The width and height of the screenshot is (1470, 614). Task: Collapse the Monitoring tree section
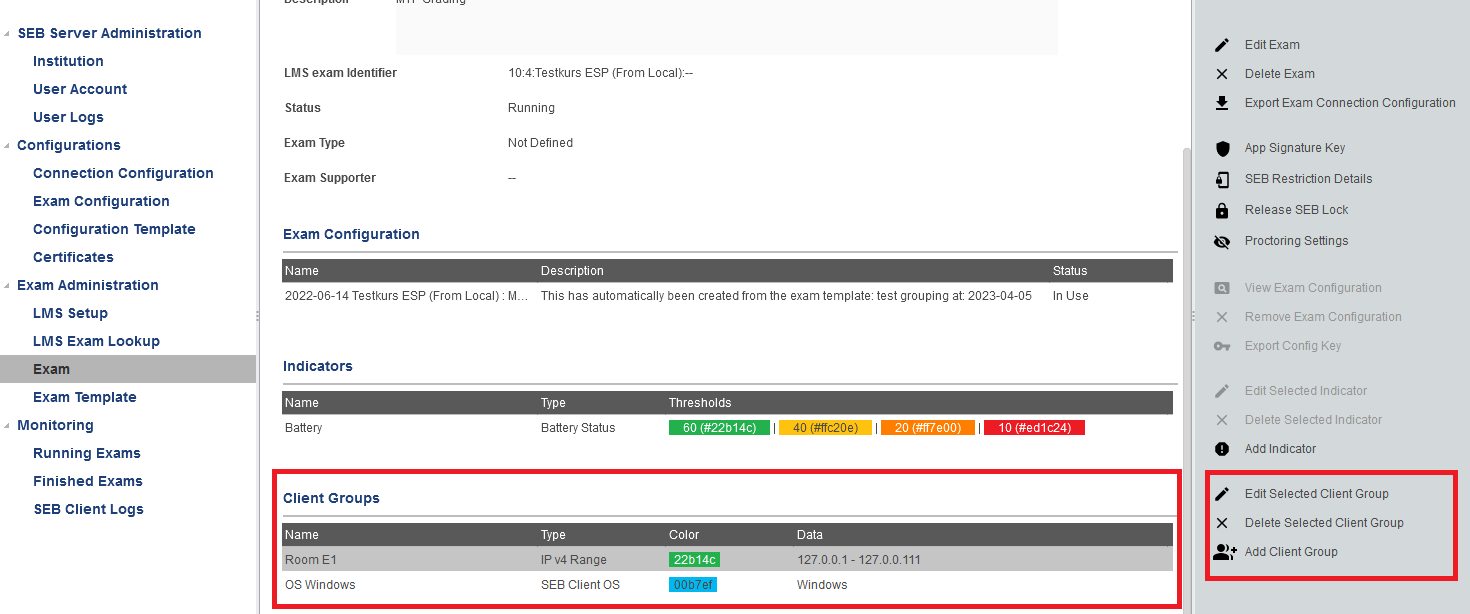(x=6, y=426)
